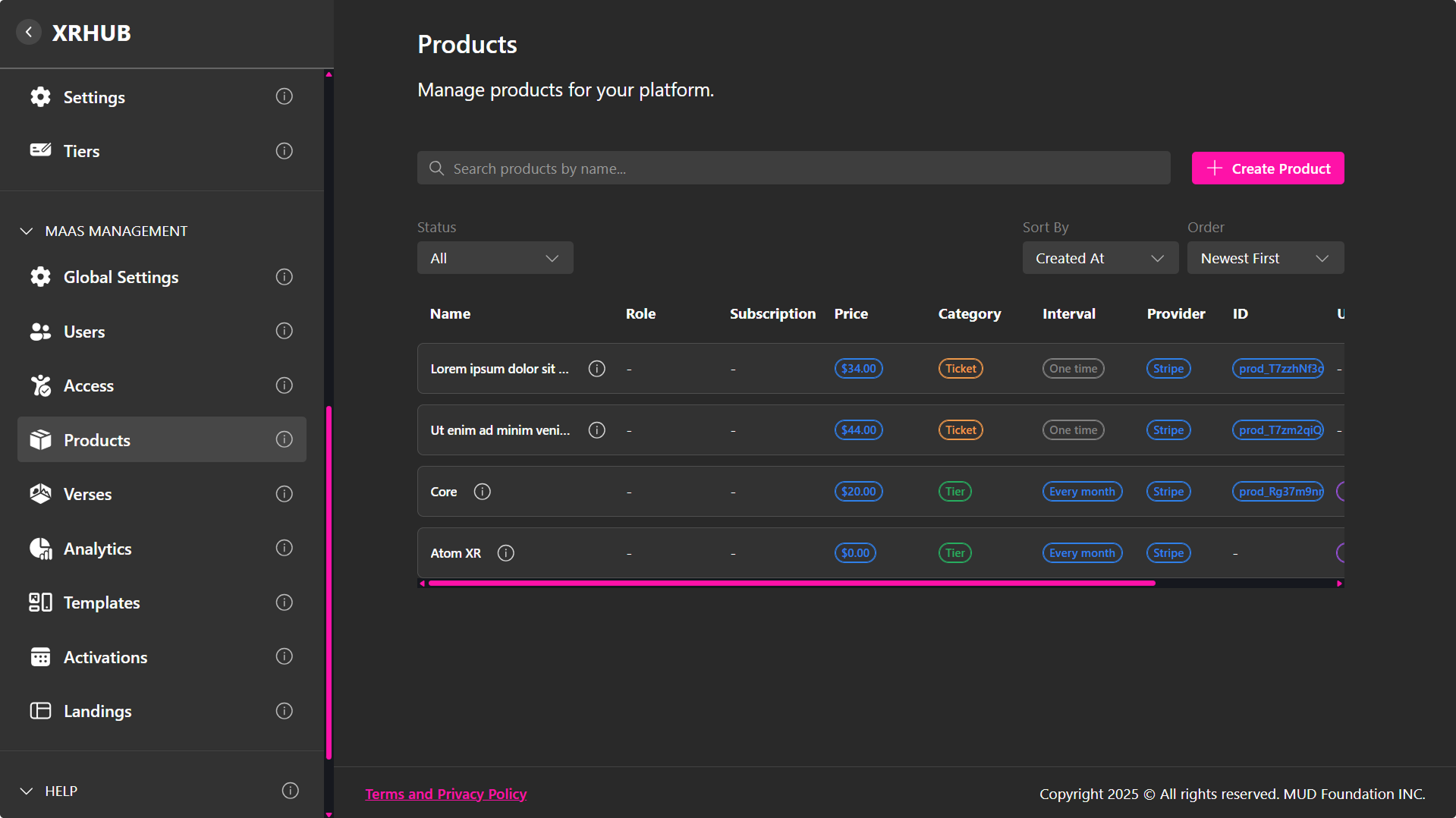Image resolution: width=1456 pixels, height=818 pixels.
Task: Open Terms and Privacy Policy link
Action: click(x=445, y=794)
